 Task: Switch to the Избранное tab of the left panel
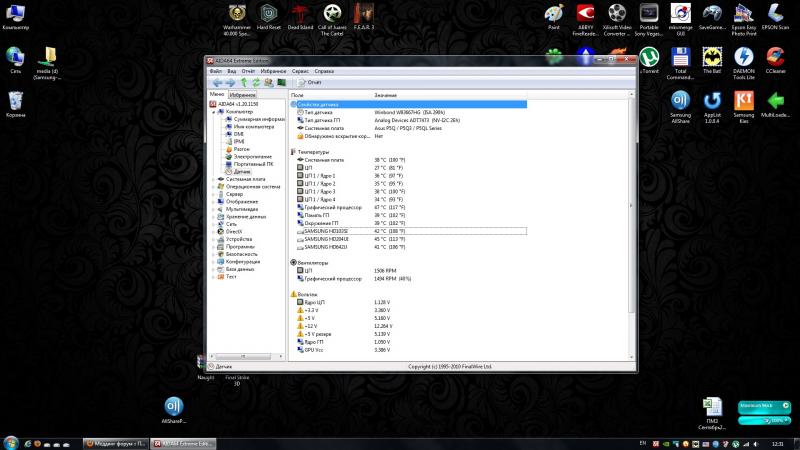(x=242, y=95)
